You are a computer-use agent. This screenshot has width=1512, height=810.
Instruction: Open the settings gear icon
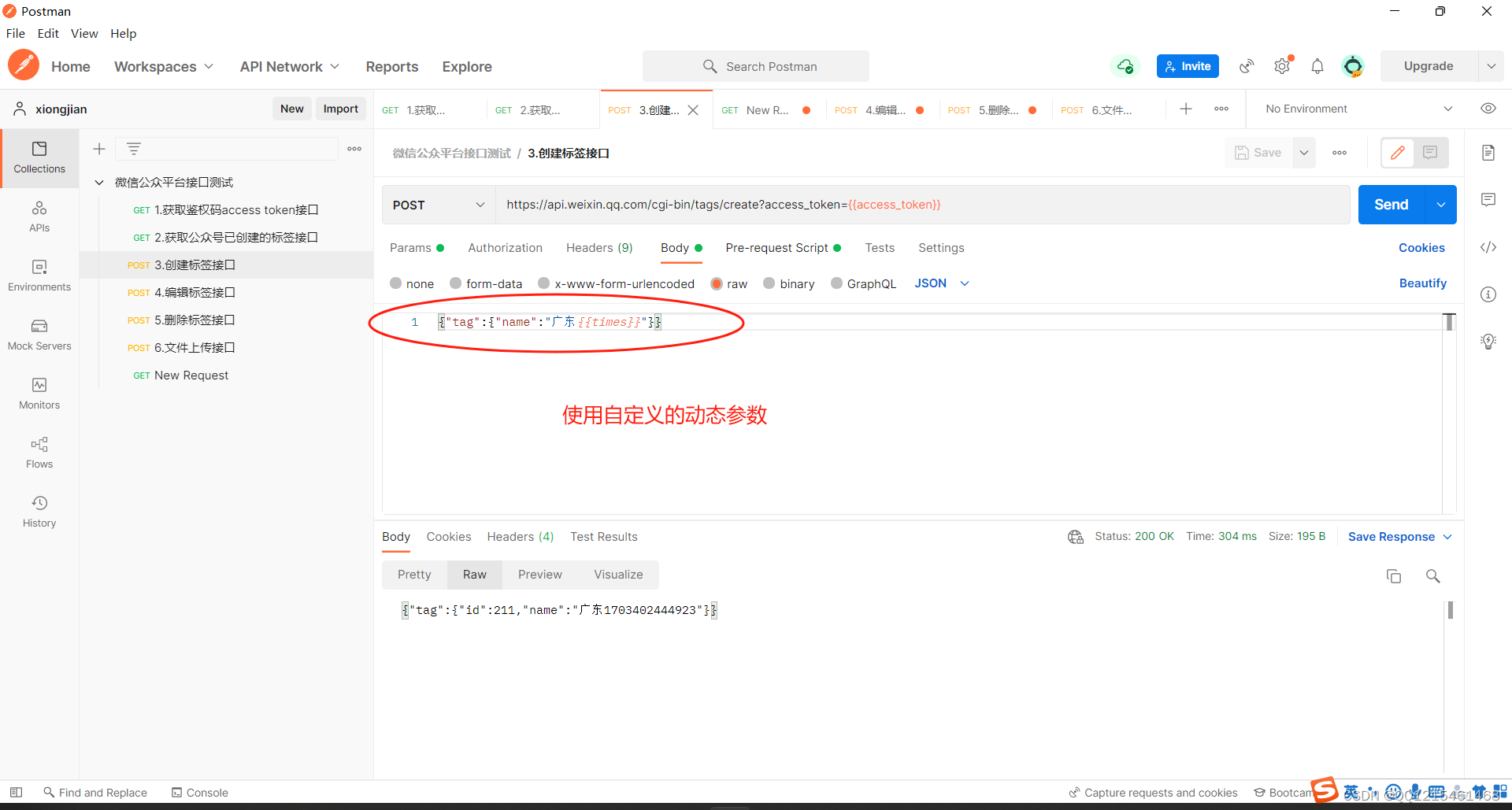(1282, 66)
